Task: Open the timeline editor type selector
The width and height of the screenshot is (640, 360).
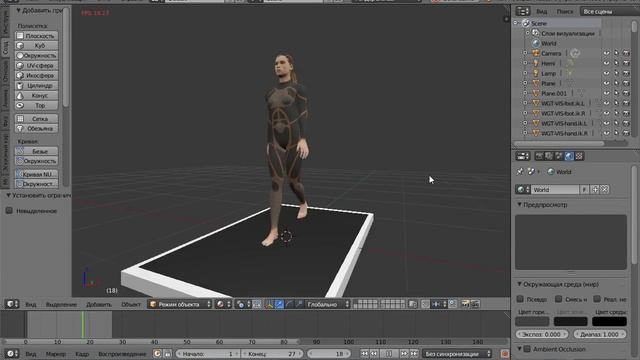Action: (x=12, y=353)
